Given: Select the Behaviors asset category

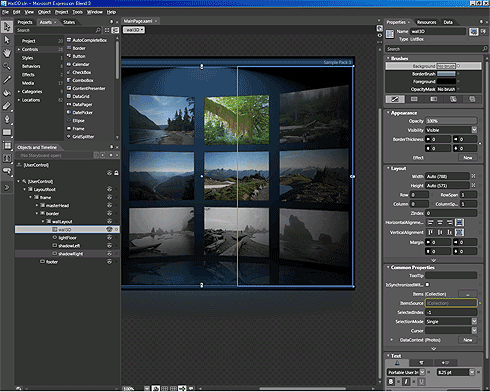Looking at the screenshot, I should (40, 66).
